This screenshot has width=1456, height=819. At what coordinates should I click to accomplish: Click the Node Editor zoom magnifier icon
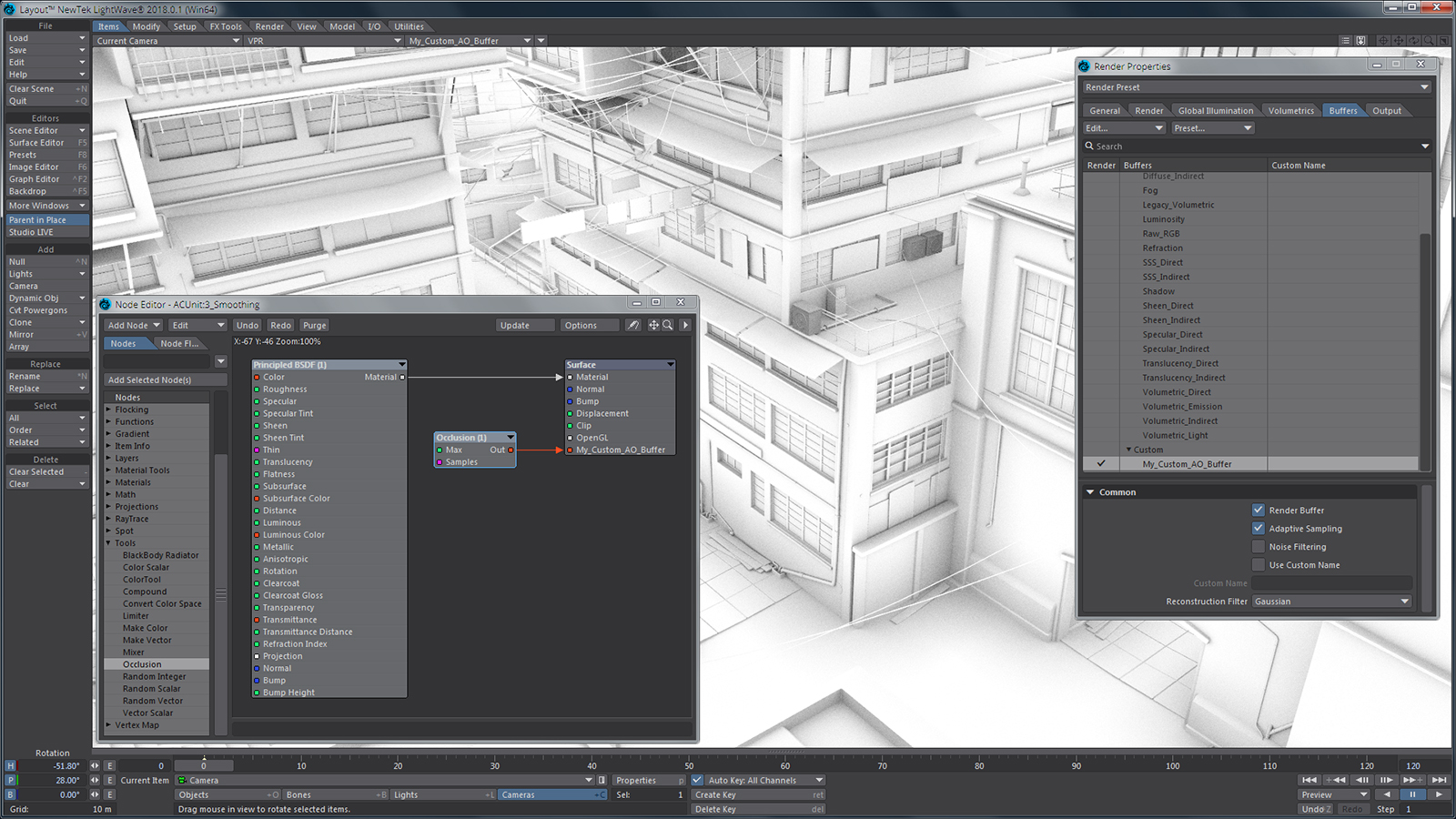tap(668, 325)
